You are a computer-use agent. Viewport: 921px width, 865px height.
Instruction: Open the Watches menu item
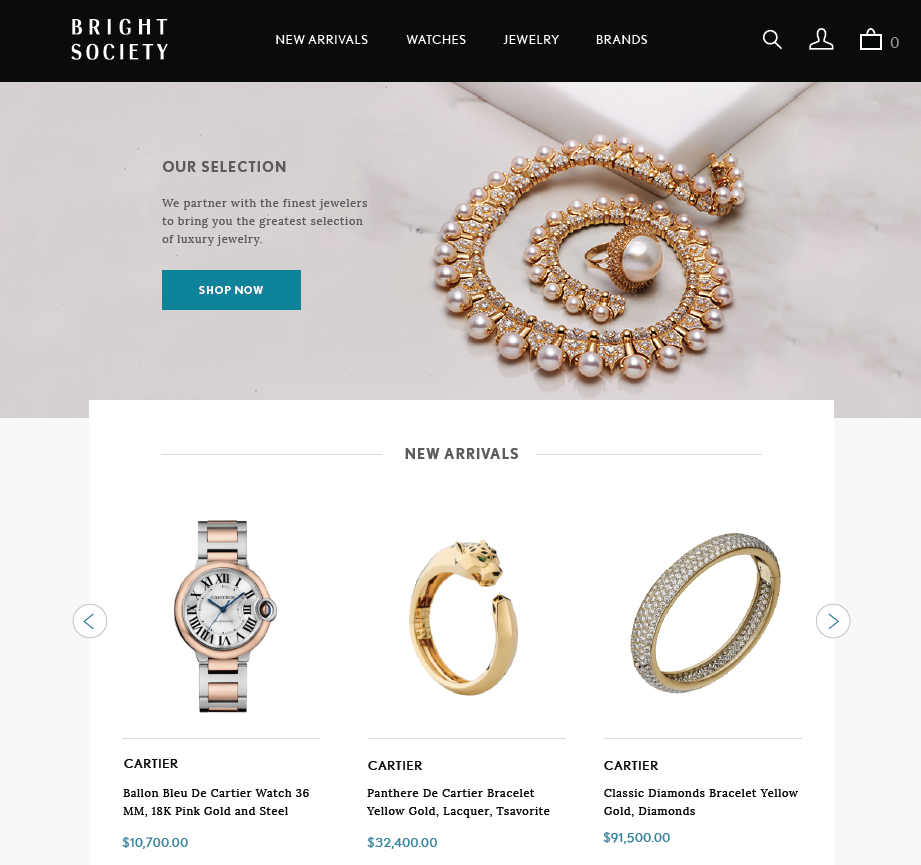click(x=436, y=39)
